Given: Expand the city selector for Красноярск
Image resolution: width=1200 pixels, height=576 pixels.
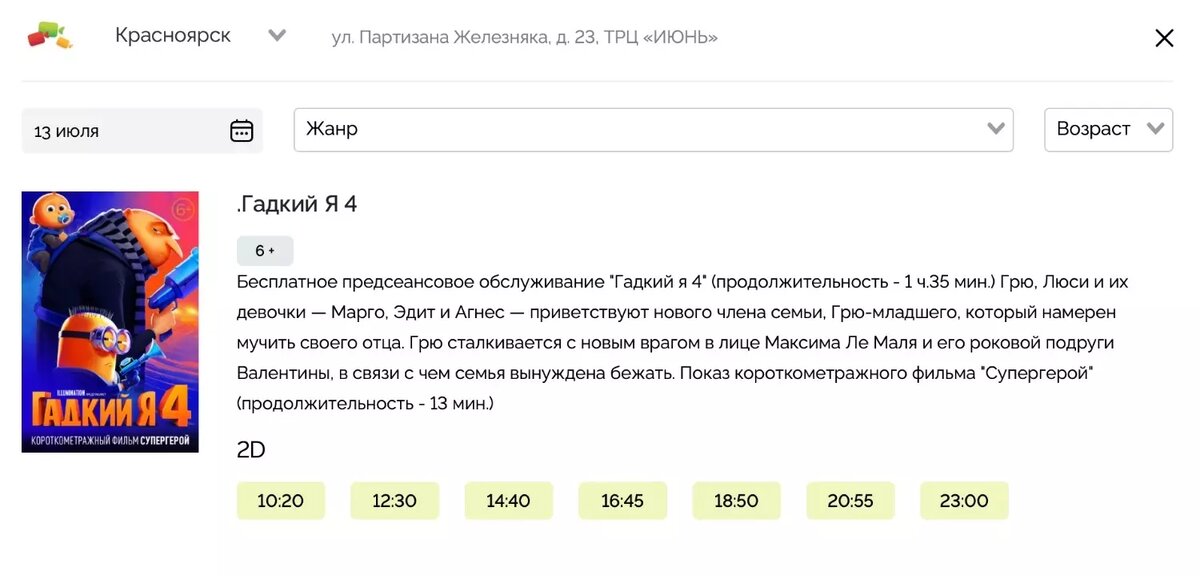Looking at the screenshot, I should [x=173, y=35].
